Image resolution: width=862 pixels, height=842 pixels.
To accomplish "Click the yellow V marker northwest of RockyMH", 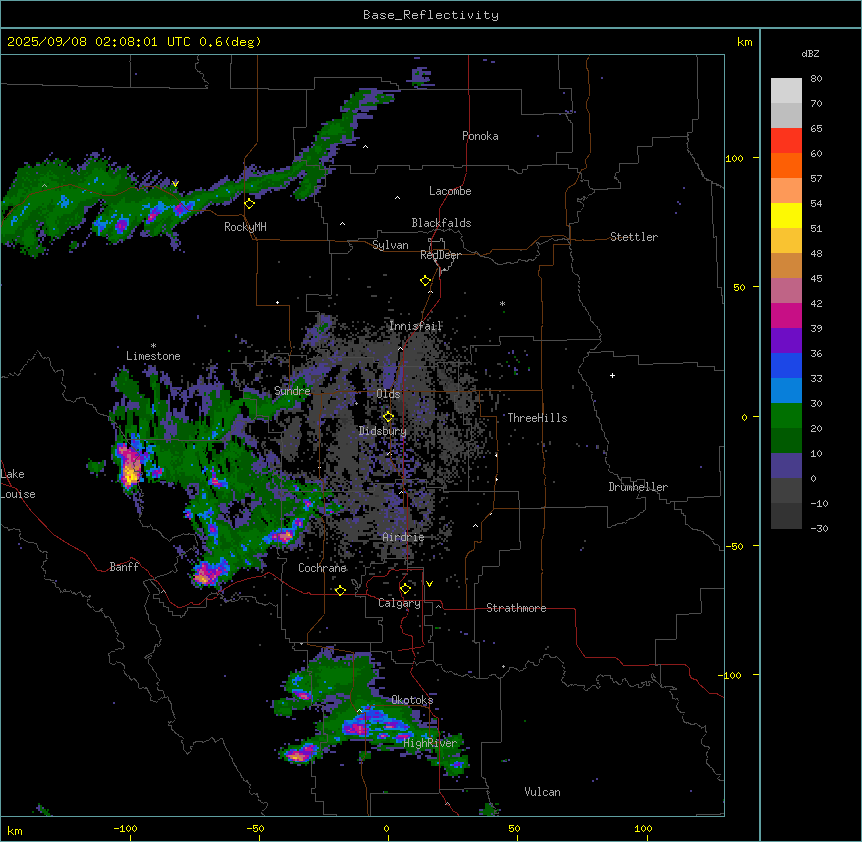I will [175, 184].
